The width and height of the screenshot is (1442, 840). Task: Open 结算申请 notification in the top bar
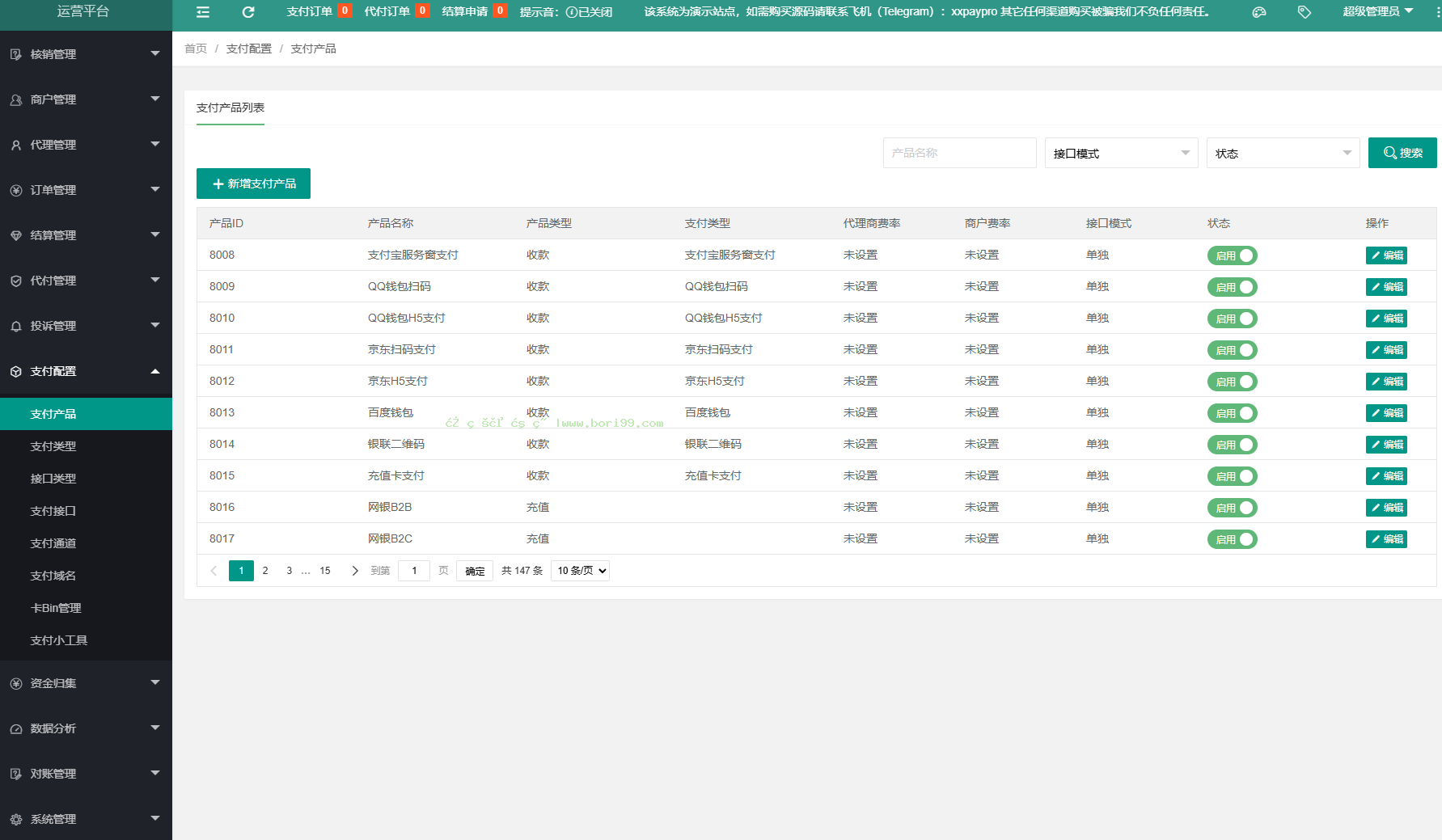474,11
